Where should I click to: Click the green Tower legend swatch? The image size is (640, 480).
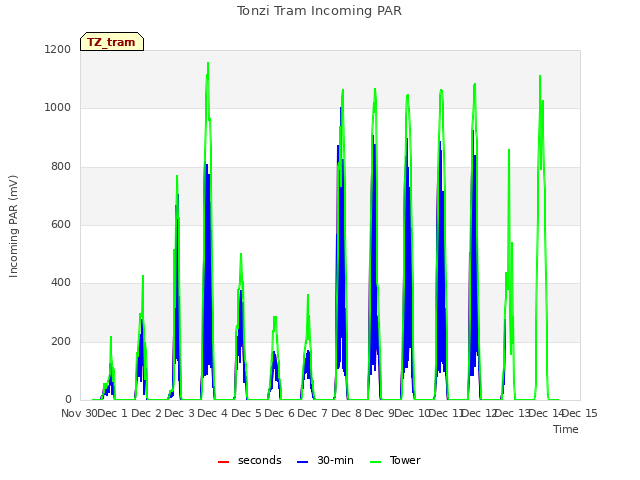pyautogui.click(x=376, y=462)
